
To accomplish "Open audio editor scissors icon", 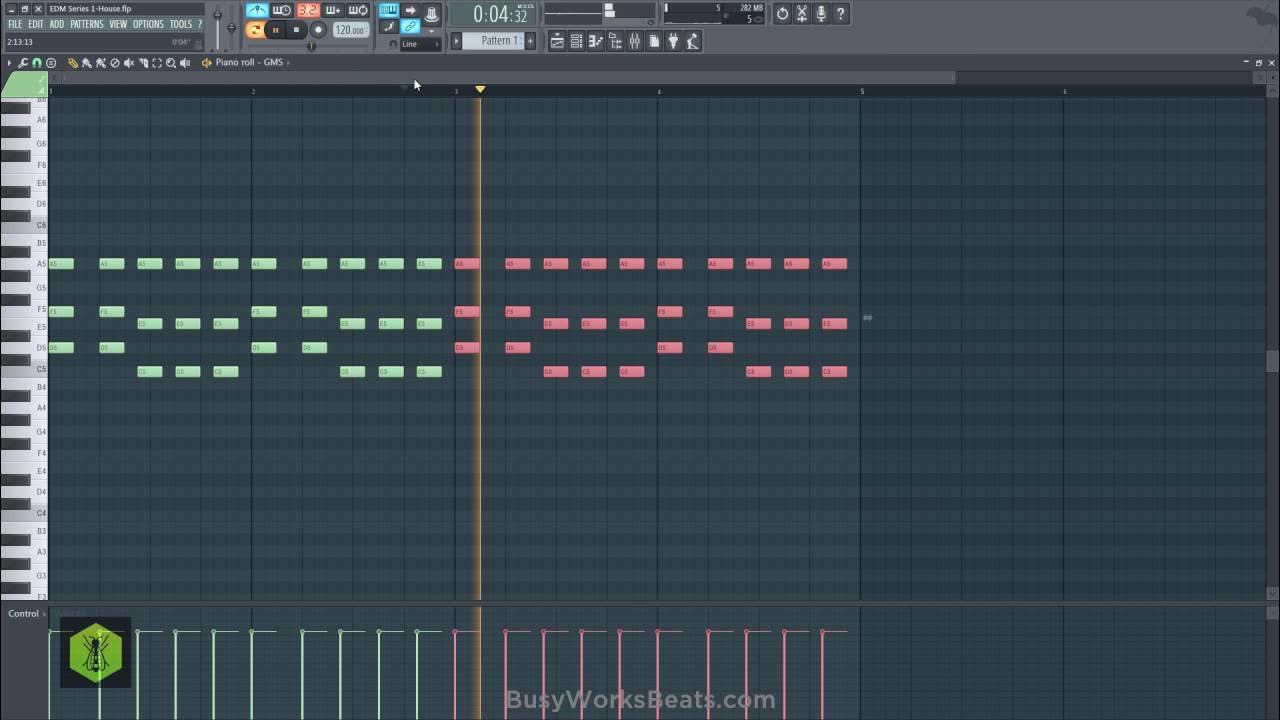I will click(802, 14).
